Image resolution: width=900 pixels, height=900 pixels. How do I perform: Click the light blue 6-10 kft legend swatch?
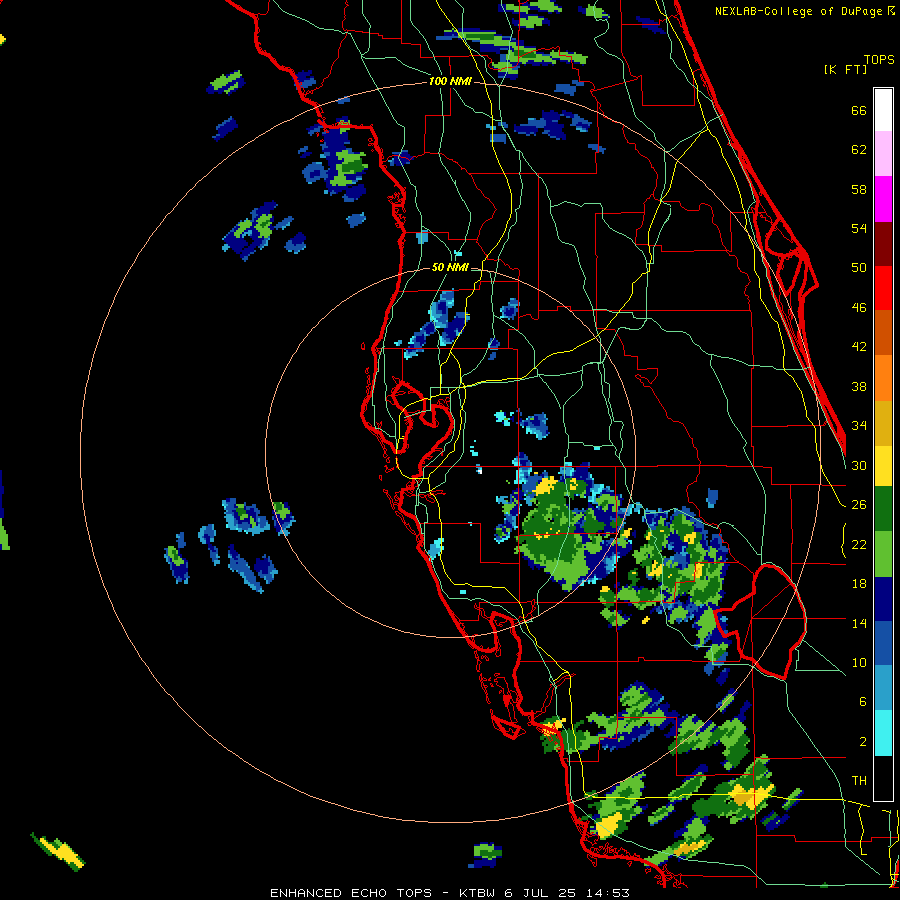click(x=883, y=689)
